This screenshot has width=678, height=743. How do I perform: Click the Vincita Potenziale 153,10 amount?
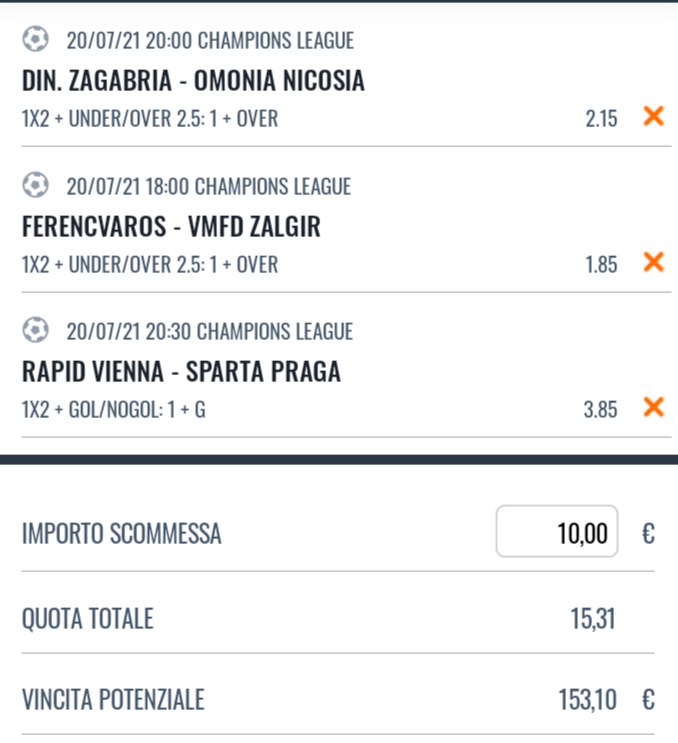coord(588,700)
